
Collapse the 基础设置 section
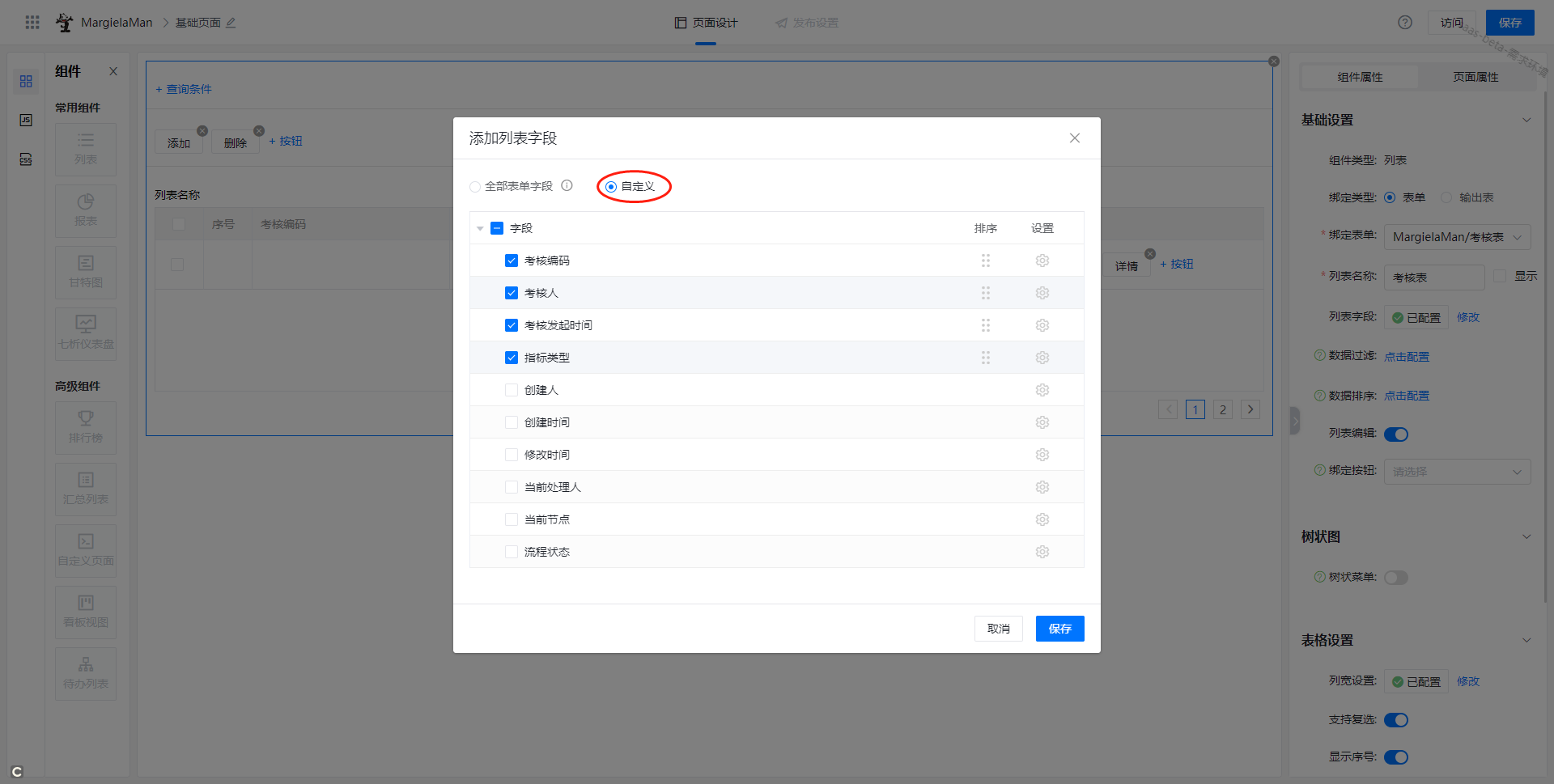tap(1526, 120)
